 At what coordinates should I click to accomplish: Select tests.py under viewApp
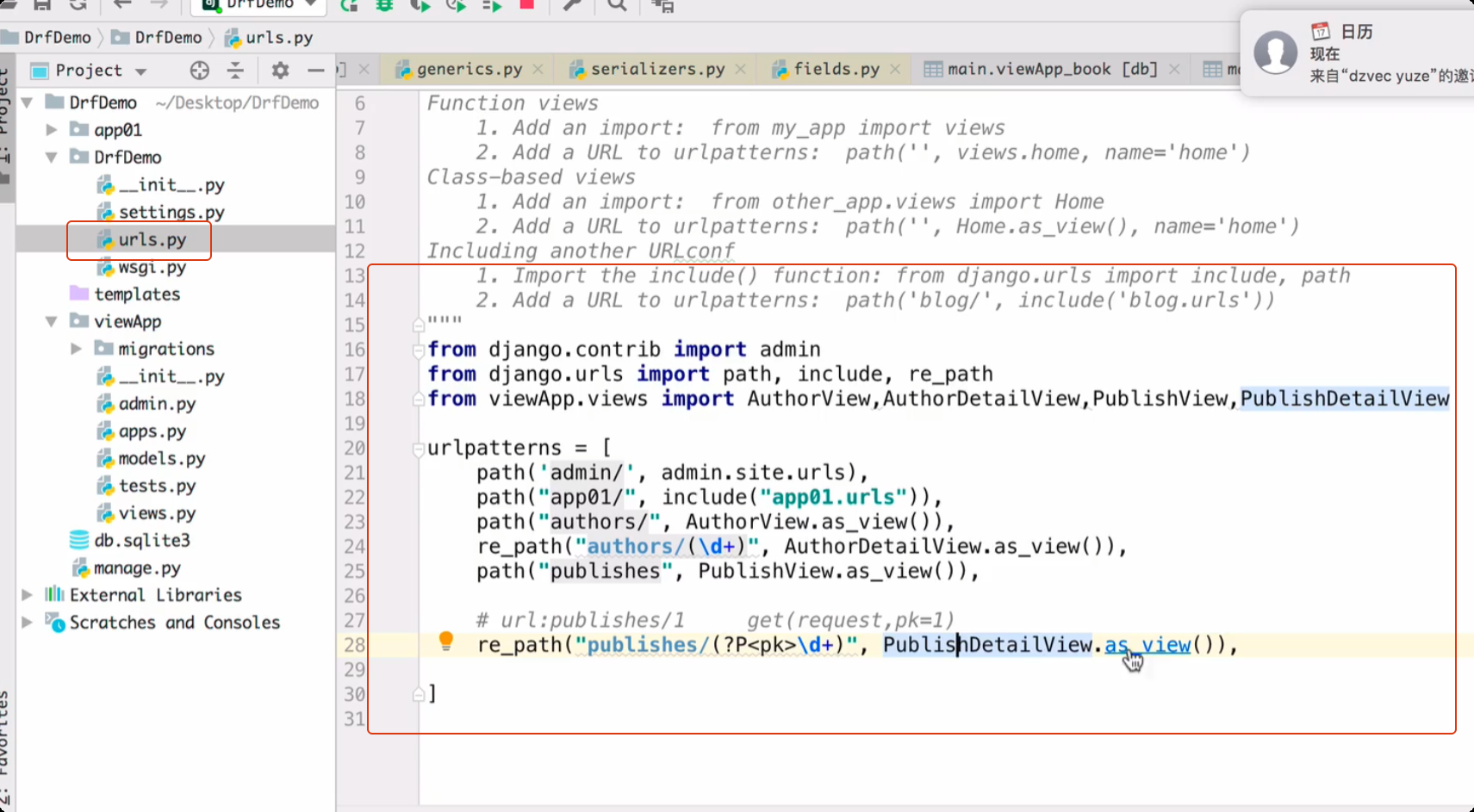point(146,487)
